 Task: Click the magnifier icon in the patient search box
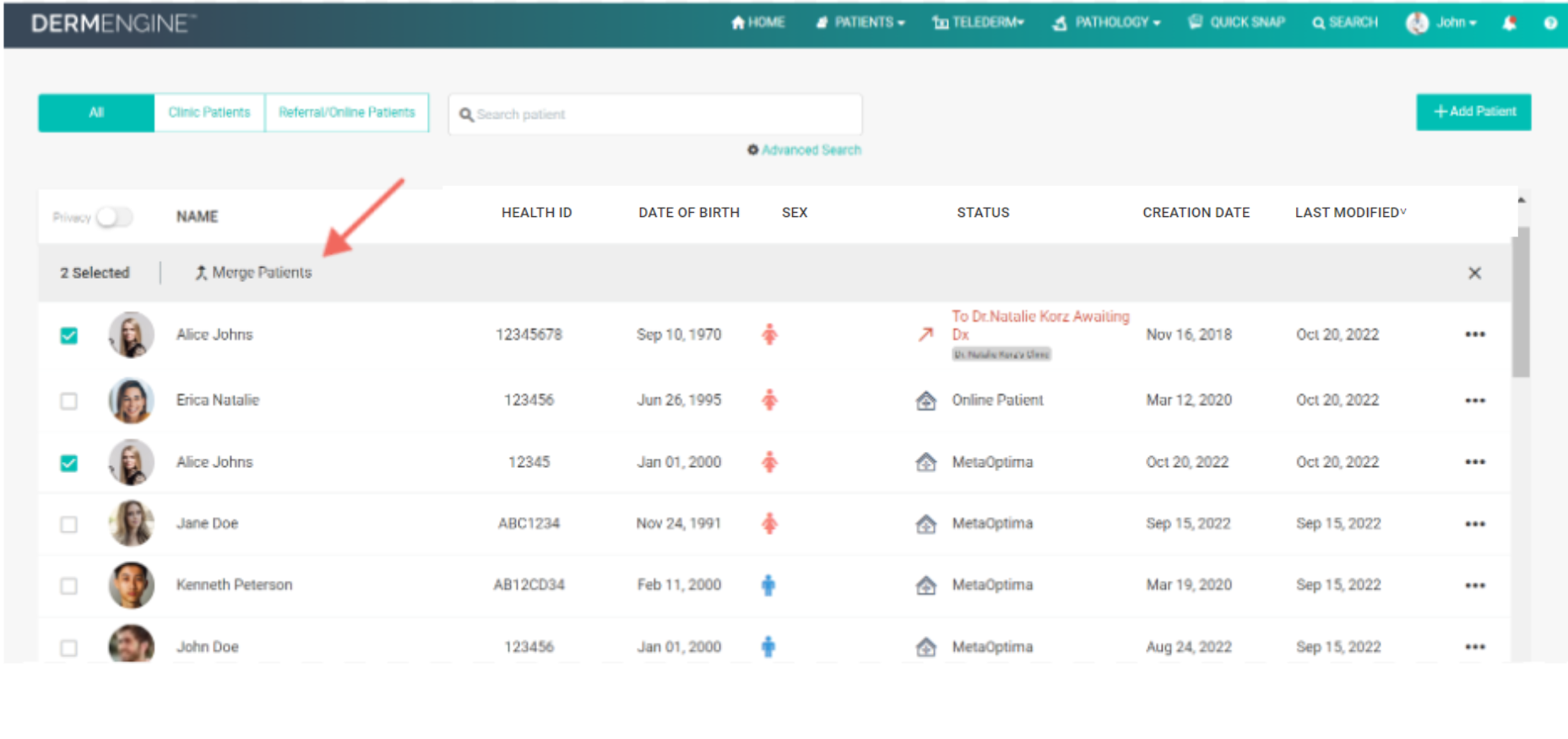(x=466, y=115)
